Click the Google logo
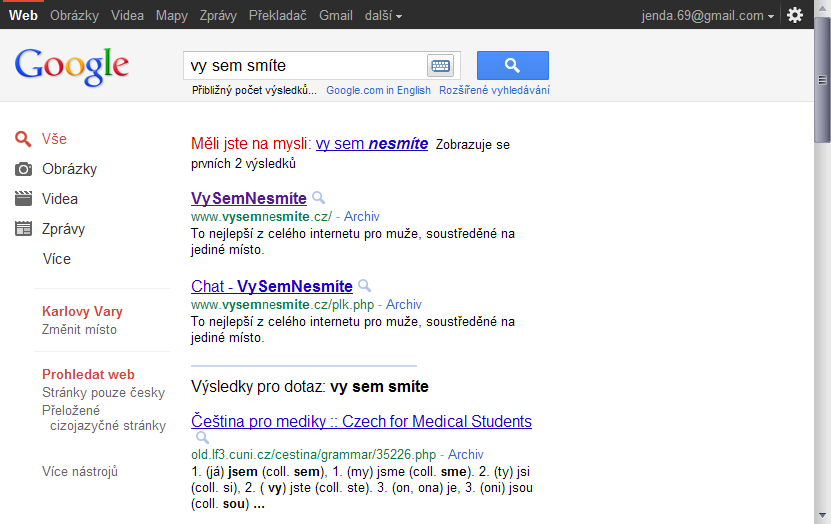 click(x=72, y=66)
